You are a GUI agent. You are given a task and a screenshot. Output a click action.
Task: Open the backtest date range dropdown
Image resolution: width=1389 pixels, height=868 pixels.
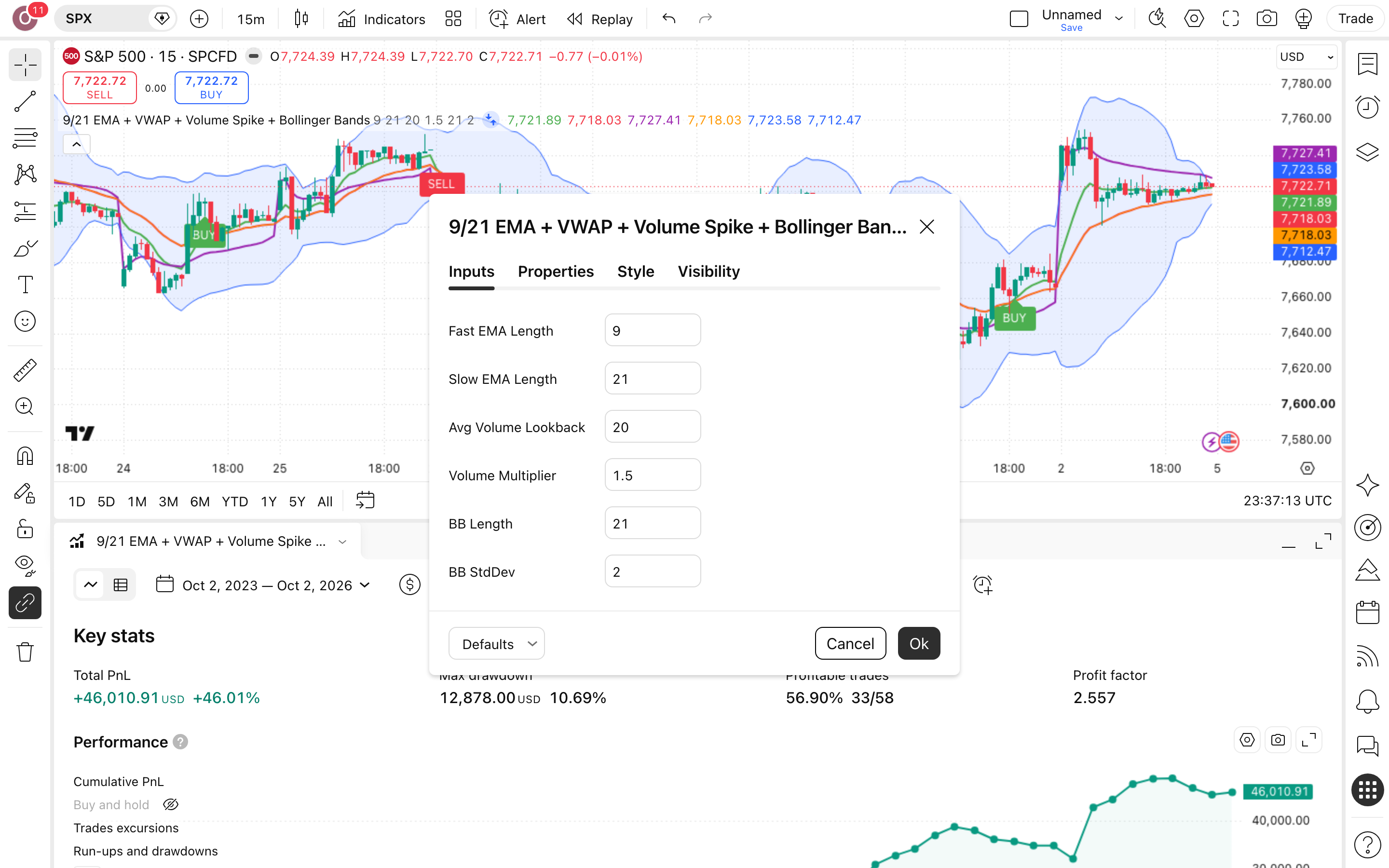[x=263, y=585]
